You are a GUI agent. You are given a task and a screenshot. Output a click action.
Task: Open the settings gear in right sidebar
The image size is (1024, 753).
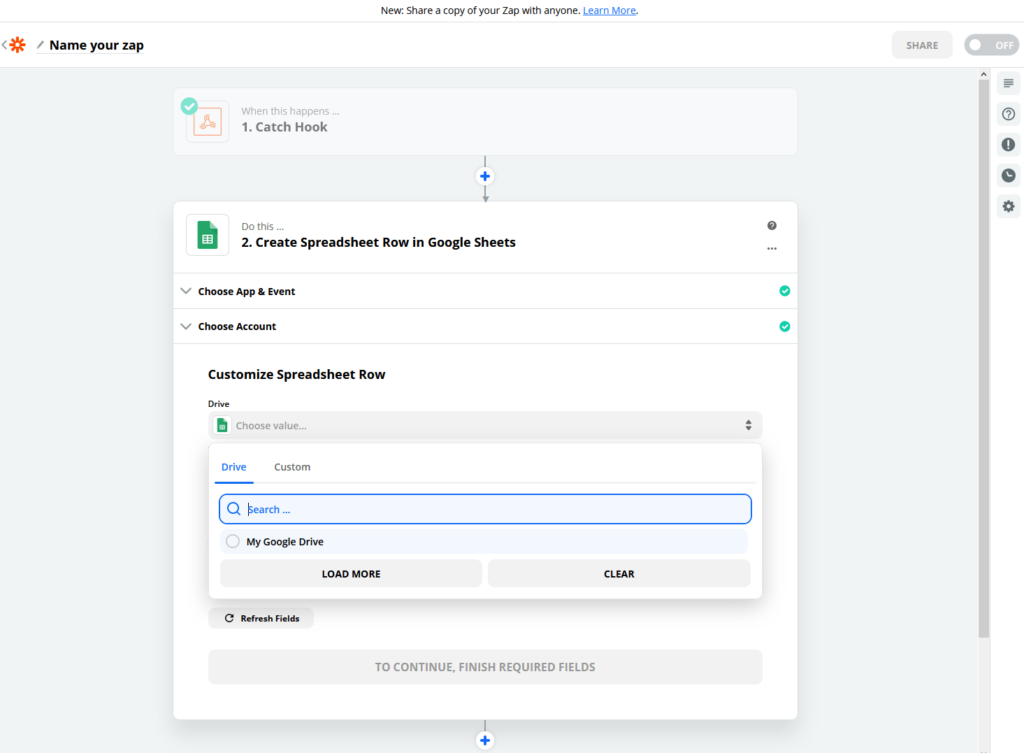click(x=1008, y=206)
